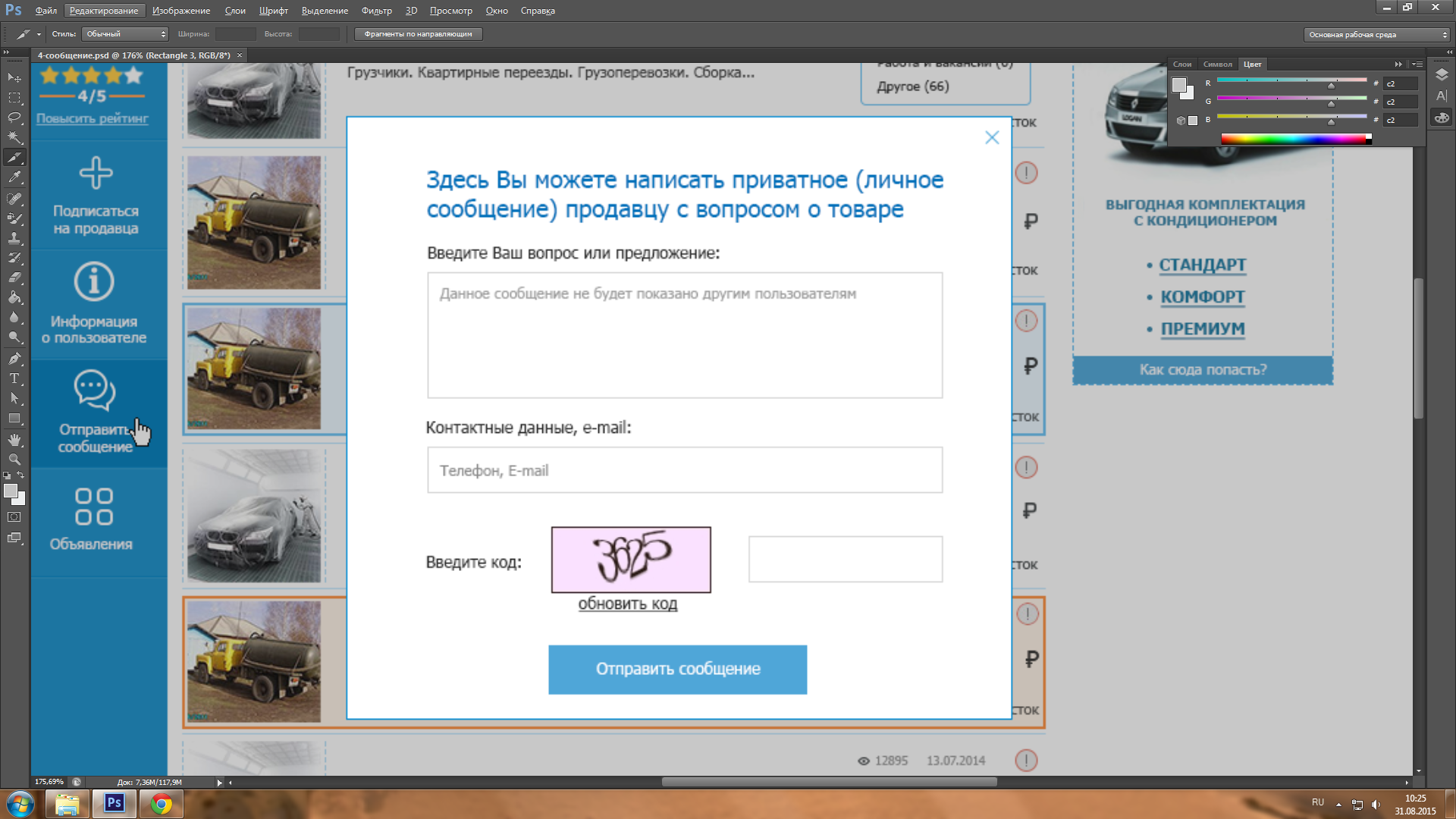This screenshot has width=1456, height=819.
Task: Open Windows Explorer from the taskbar
Action: tap(67, 804)
